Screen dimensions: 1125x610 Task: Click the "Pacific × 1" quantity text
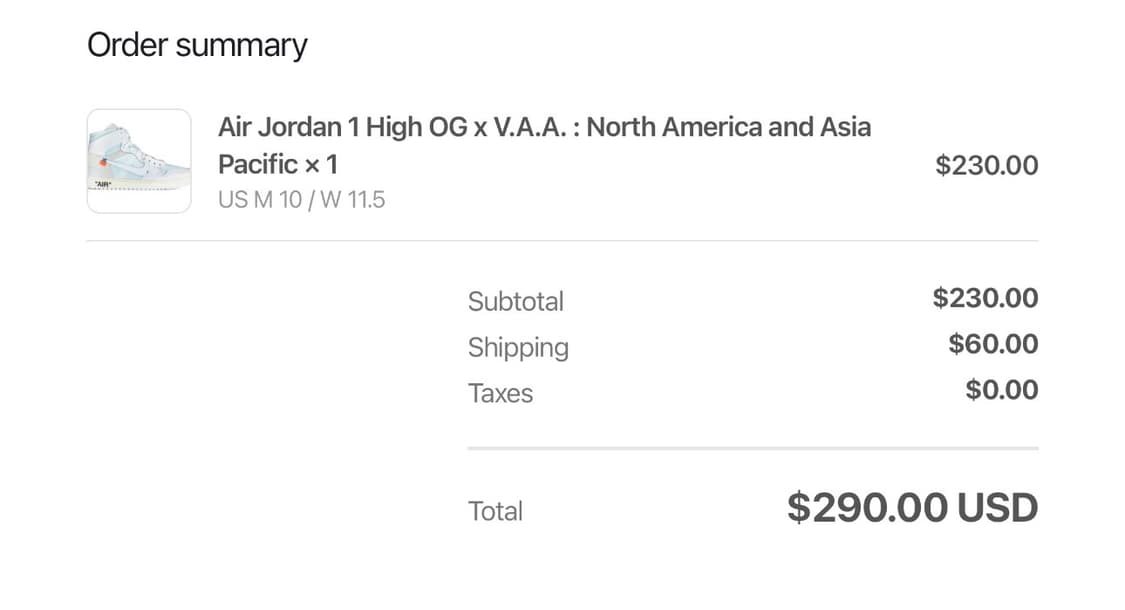278,164
